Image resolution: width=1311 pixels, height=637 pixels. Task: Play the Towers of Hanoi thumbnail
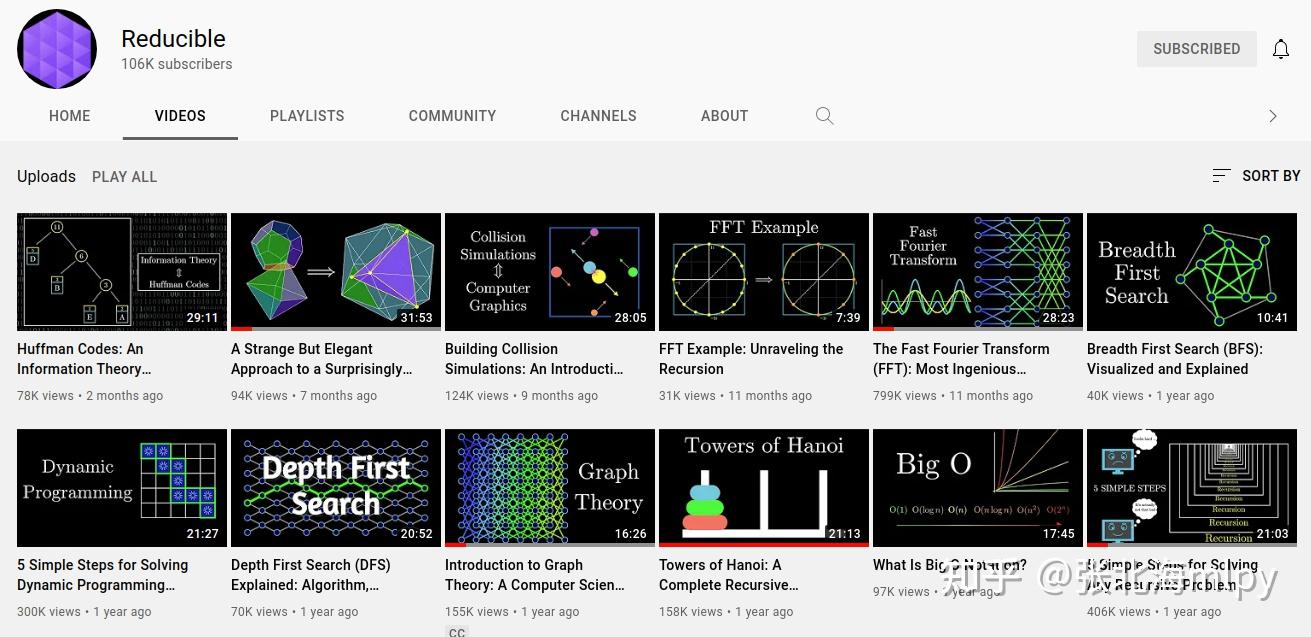coord(763,487)
